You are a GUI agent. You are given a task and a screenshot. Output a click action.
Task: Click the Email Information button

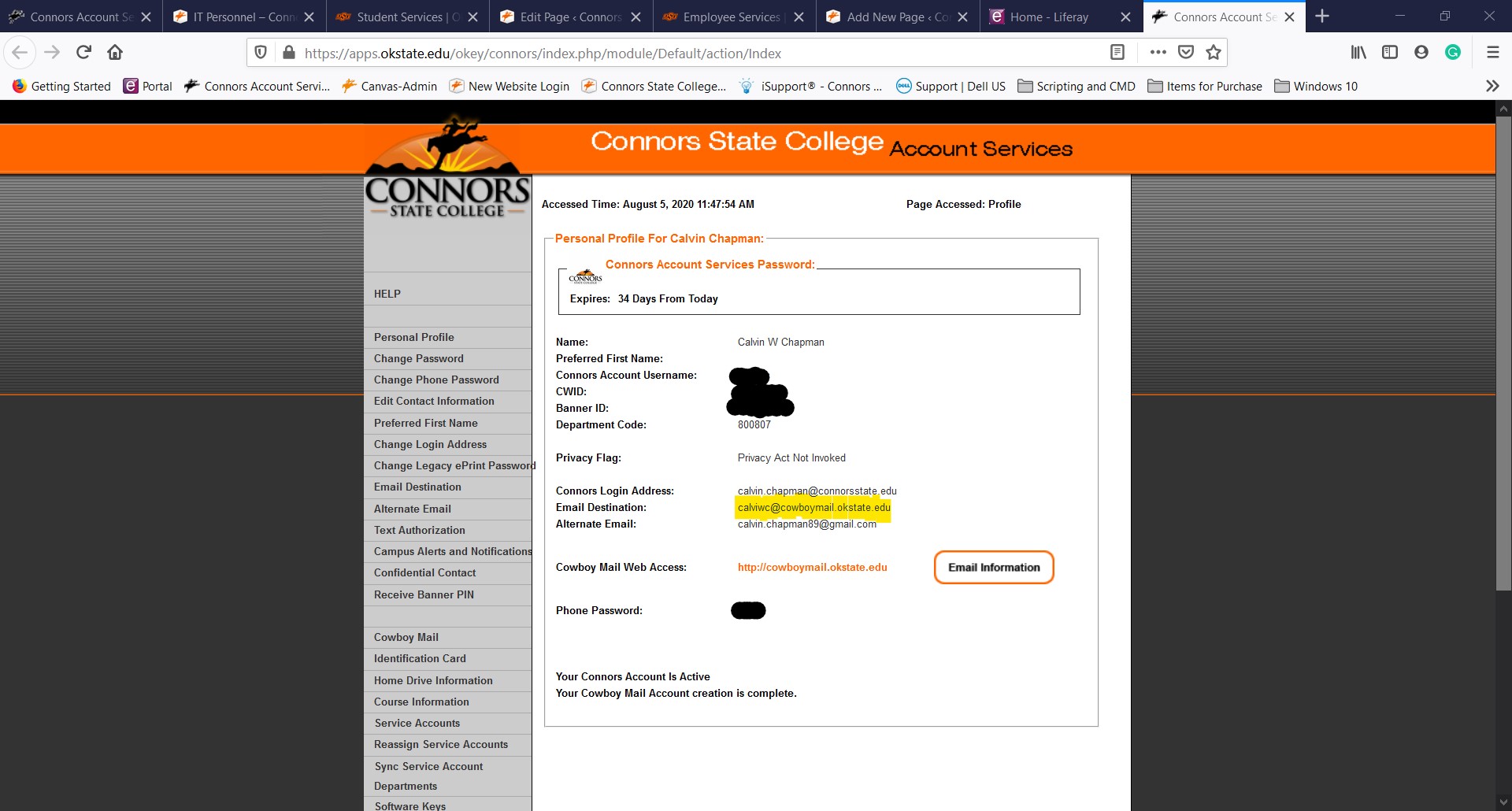click(994, 567)
